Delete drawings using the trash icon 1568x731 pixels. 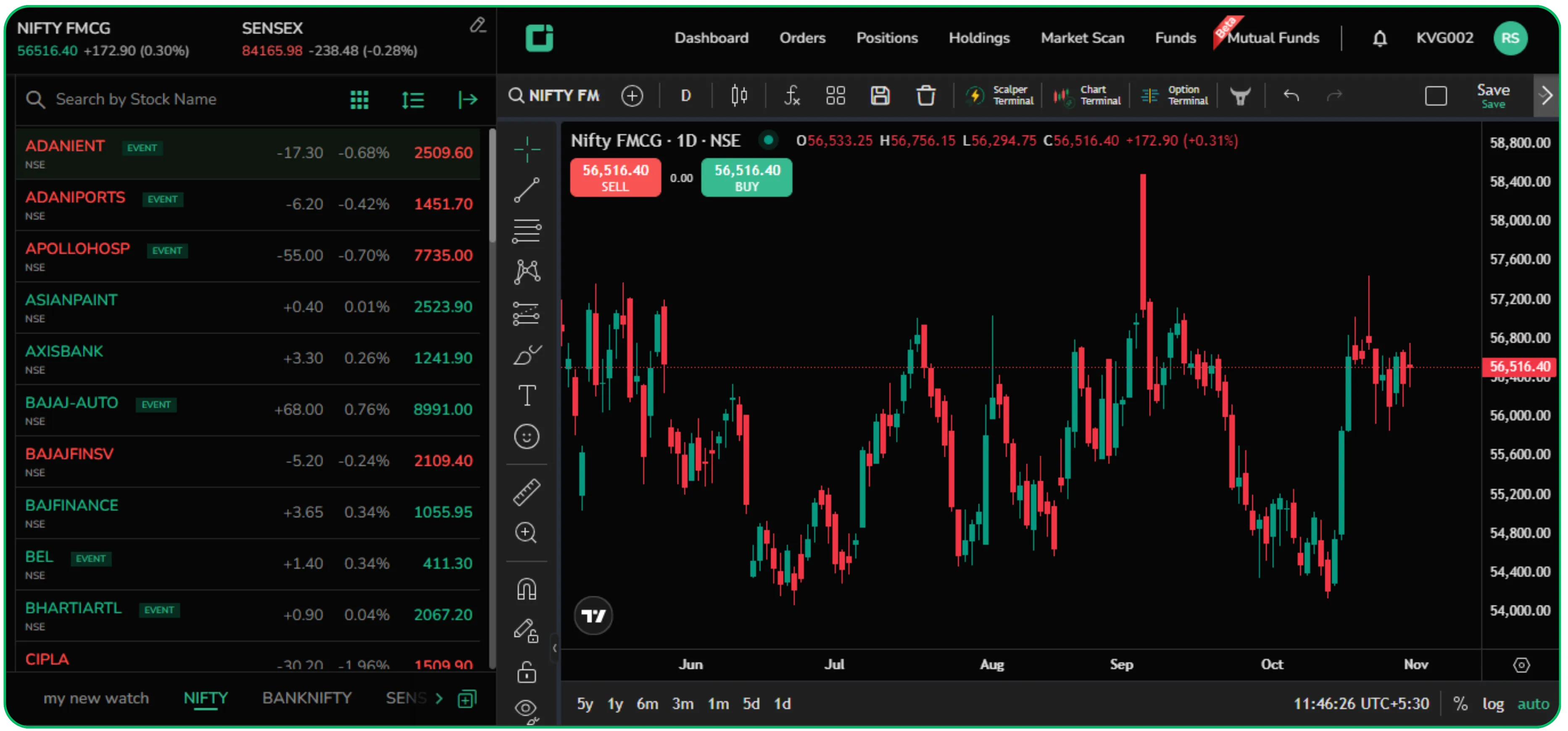(926, 95)
